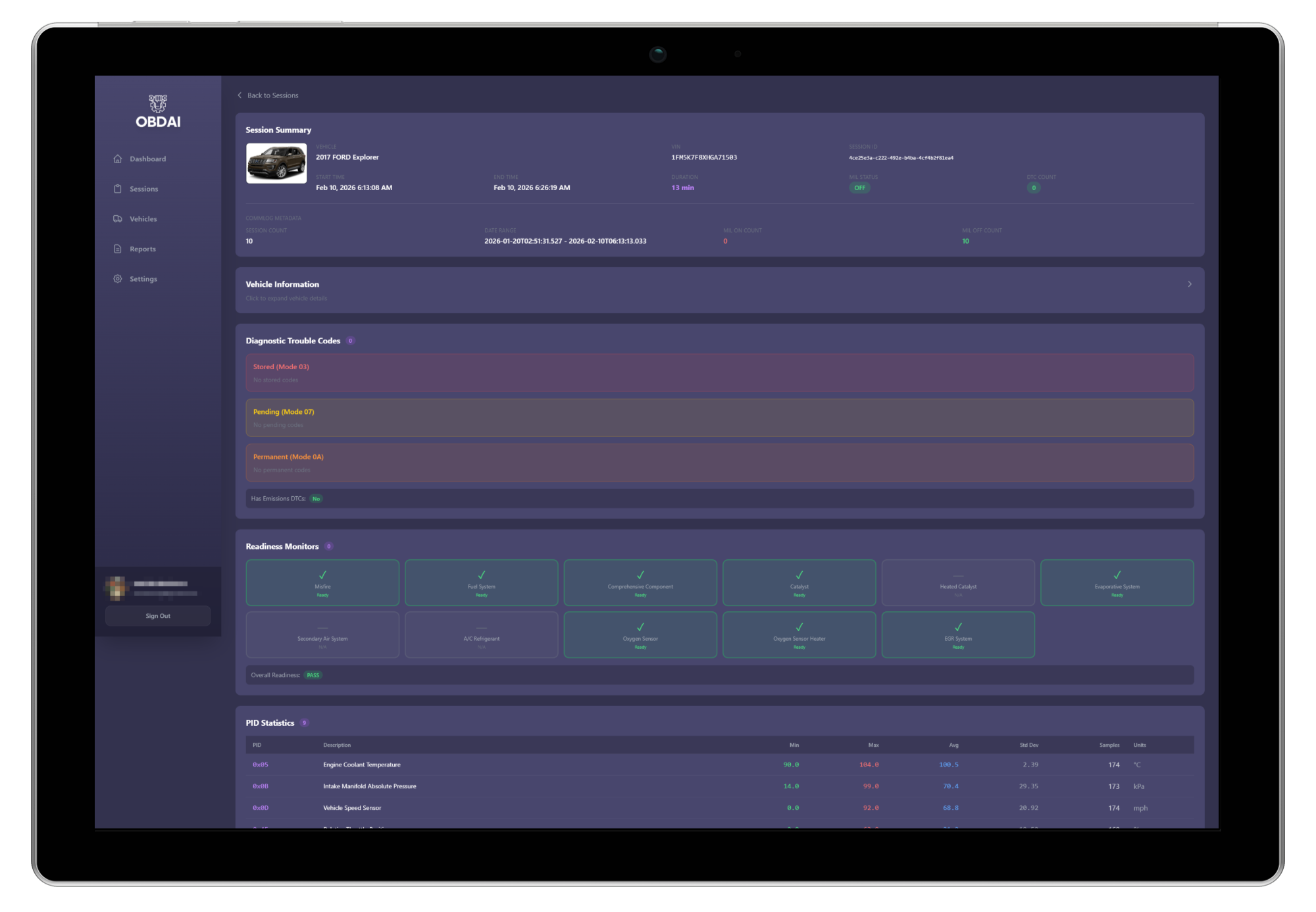Select the Engine Coolant Temperature PID row
1316x912 pixels.
tap(720, 765)
